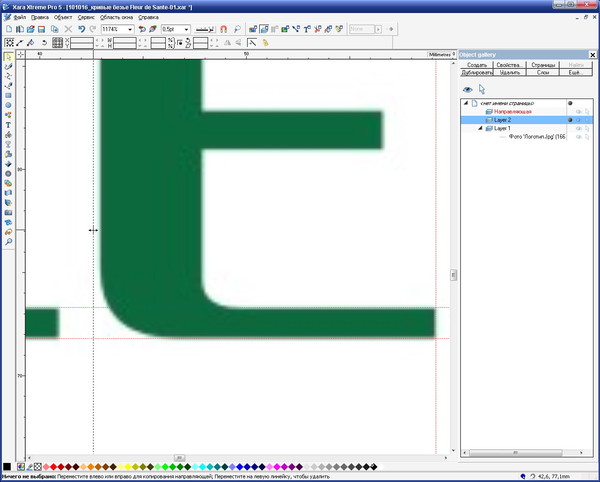600x482 pixels.
Task: Pick the blue color swatch
Action: click(240, 467)
